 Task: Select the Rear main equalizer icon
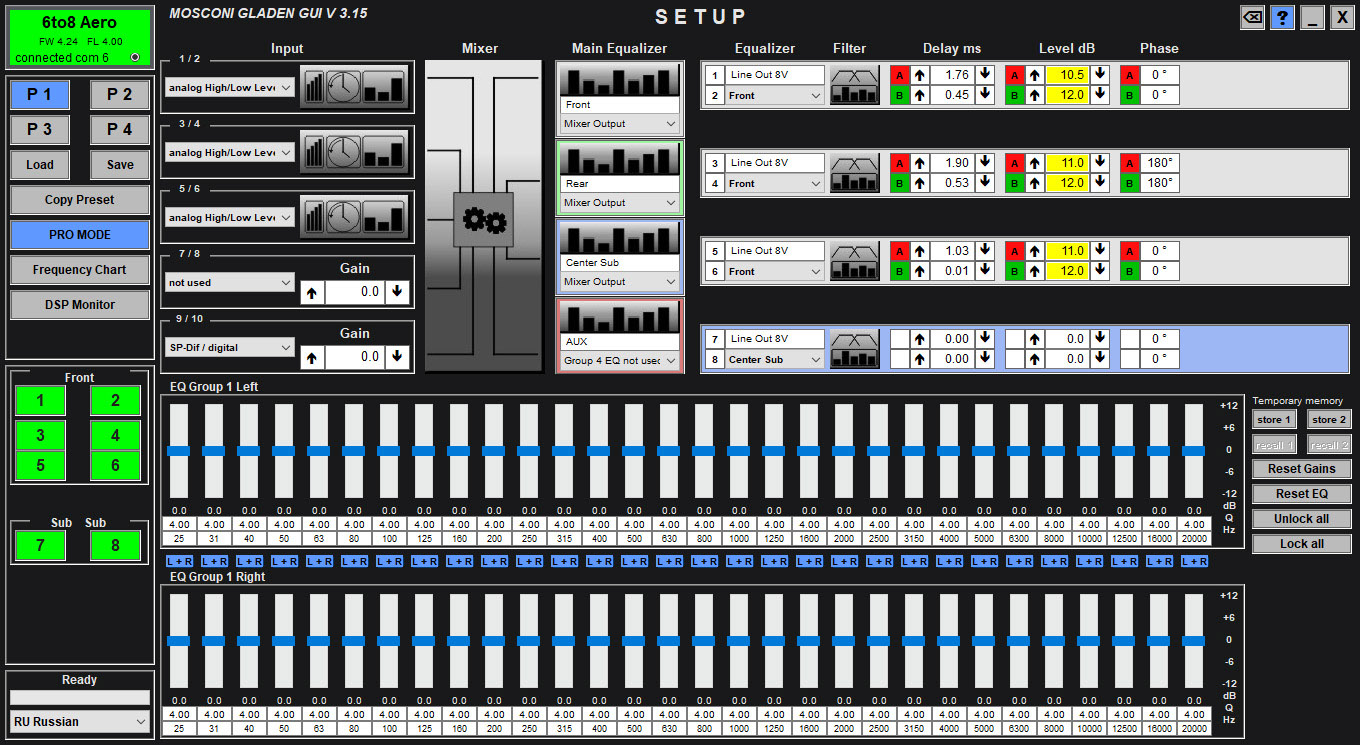tap(619, 160)
